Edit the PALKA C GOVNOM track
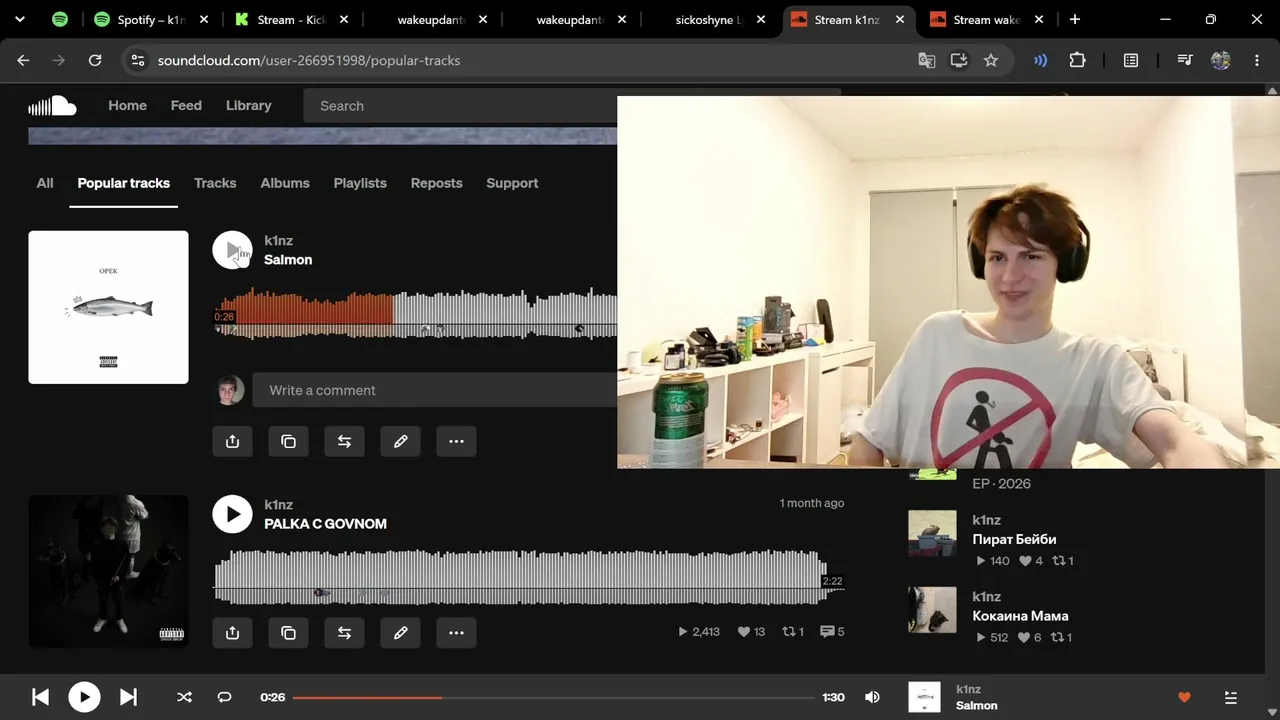1280x720 pixels. coord(401,632)
